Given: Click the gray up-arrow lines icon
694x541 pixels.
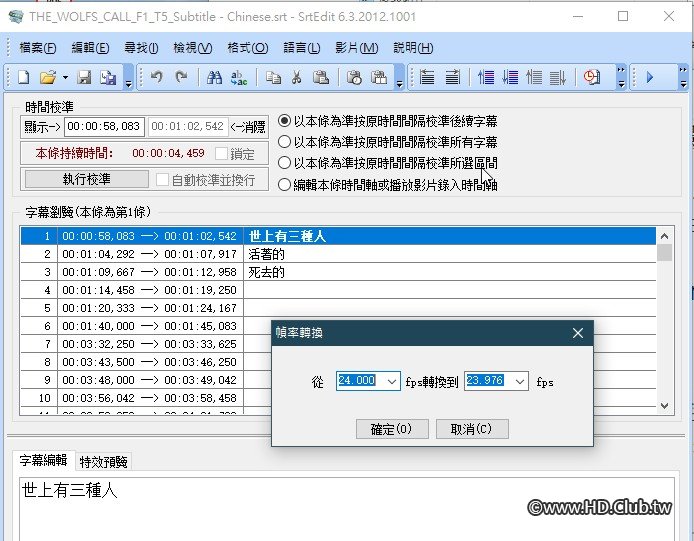Looking at the screenshot, I should [x=534, y=77].
